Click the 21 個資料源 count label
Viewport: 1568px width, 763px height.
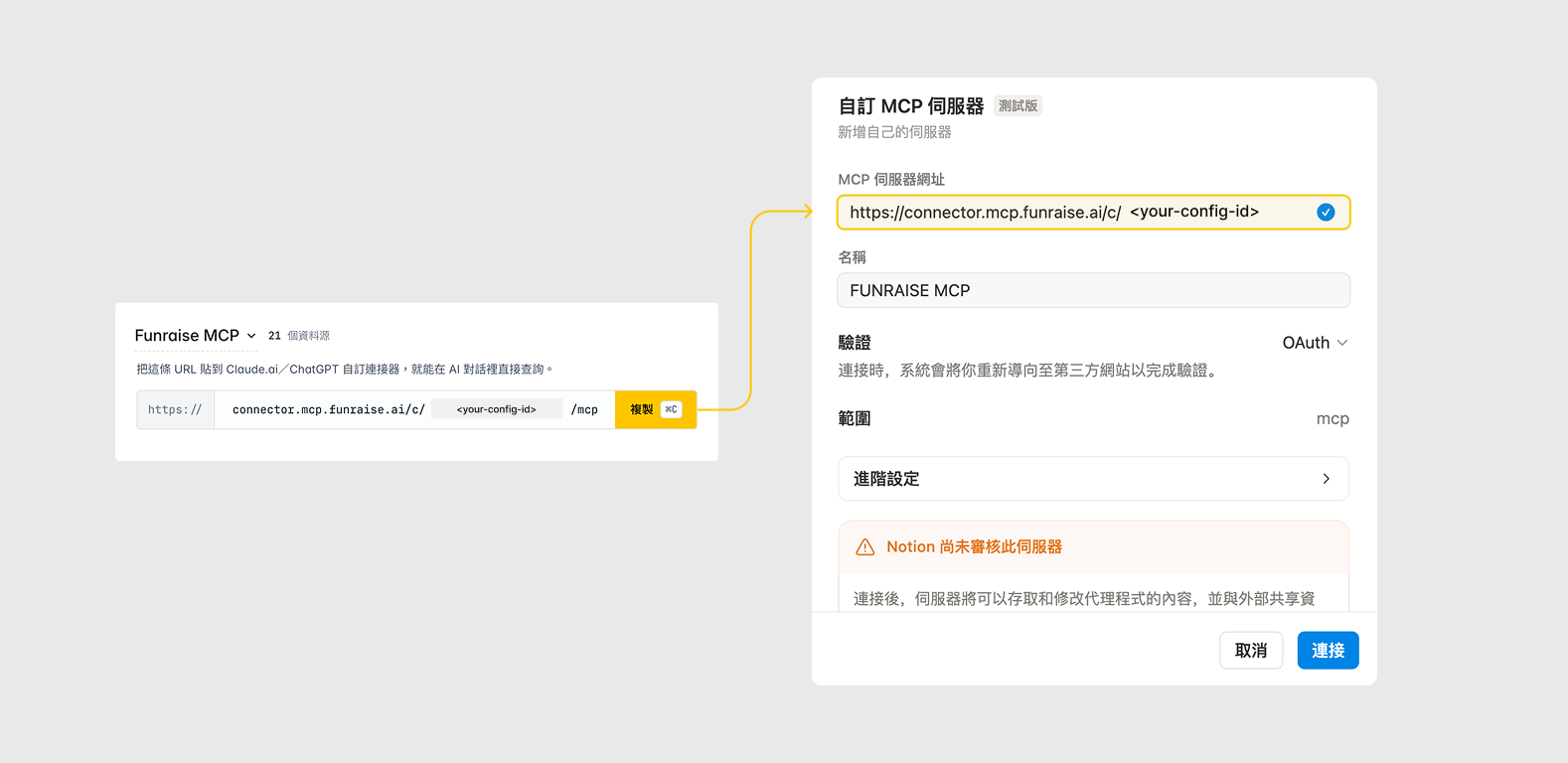click(x=299, y=336)
